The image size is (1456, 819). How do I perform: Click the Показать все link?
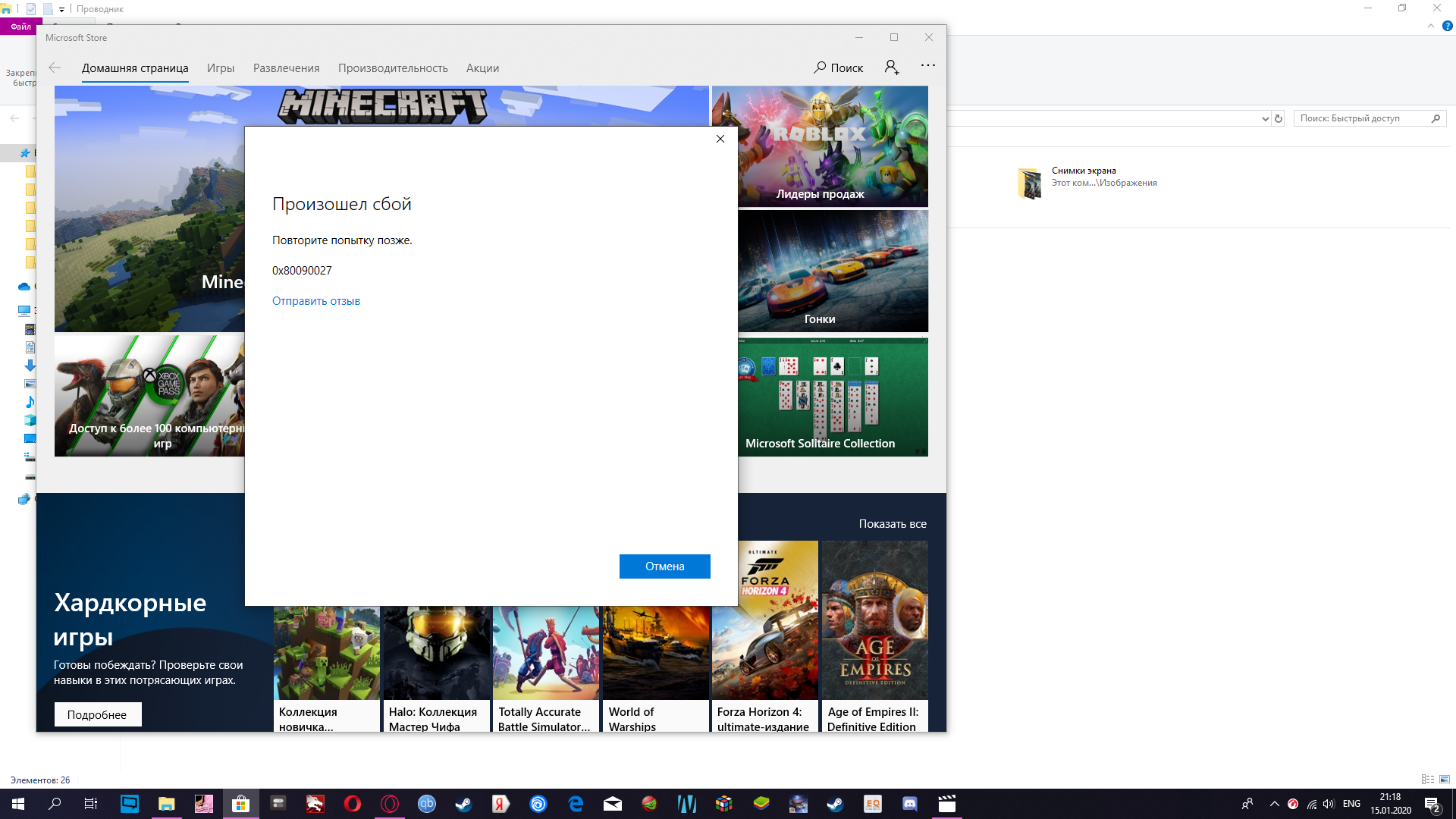point(893,524)
